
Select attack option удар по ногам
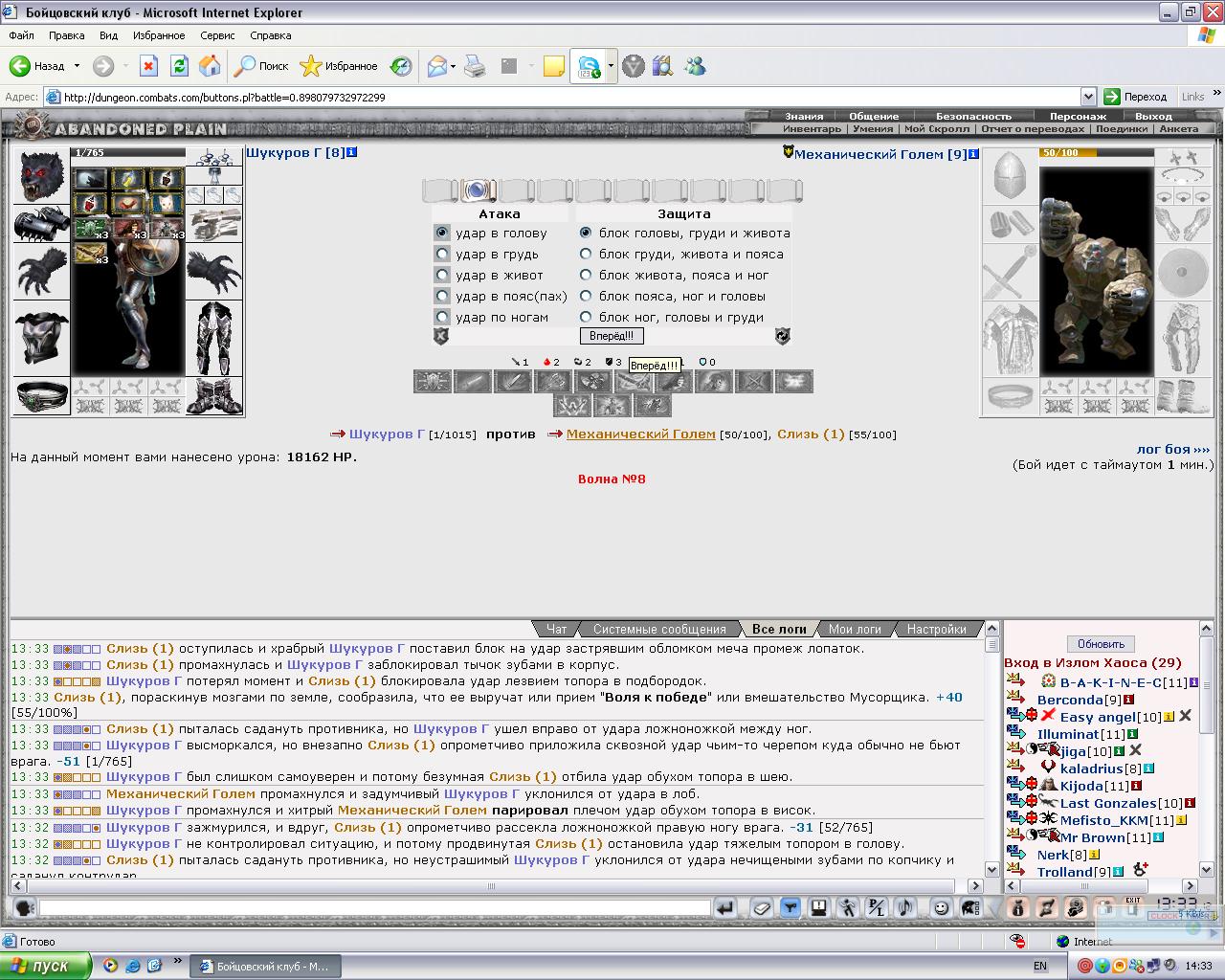[441, 317]
